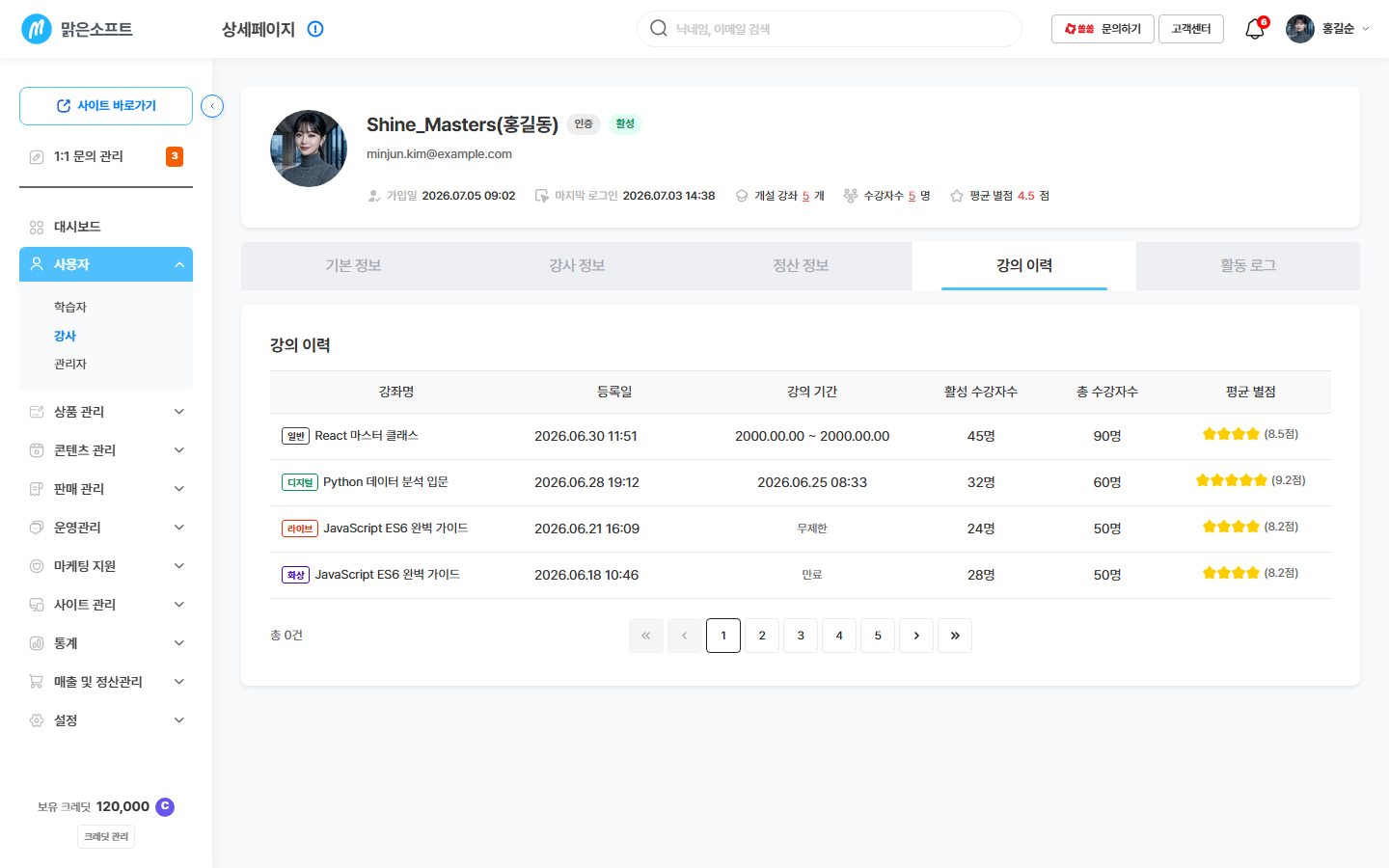Click the 가입일 person icon
Viewport: 1389px width, 868px height.
[x=374, y=196]
